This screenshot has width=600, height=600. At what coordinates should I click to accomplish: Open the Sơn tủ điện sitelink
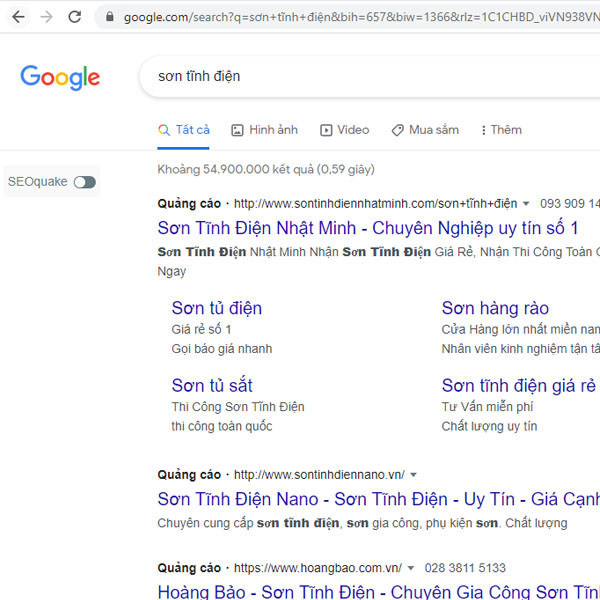click(217, 308)
